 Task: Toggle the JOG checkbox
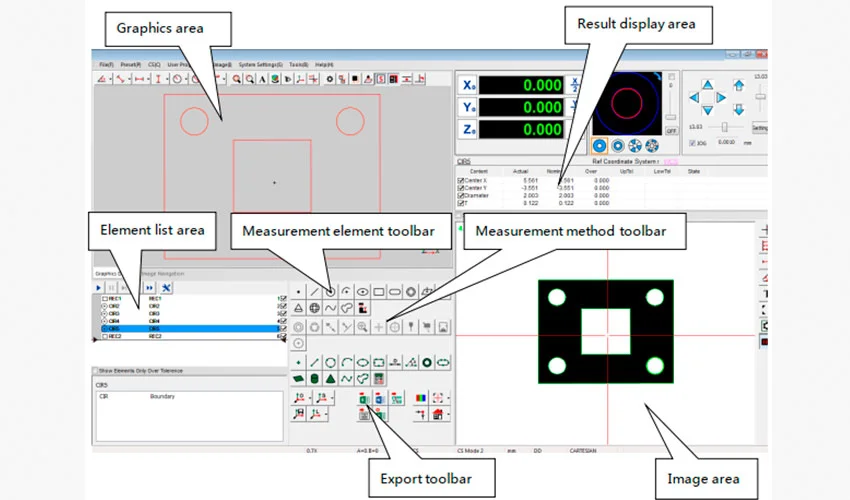(692, 143)
